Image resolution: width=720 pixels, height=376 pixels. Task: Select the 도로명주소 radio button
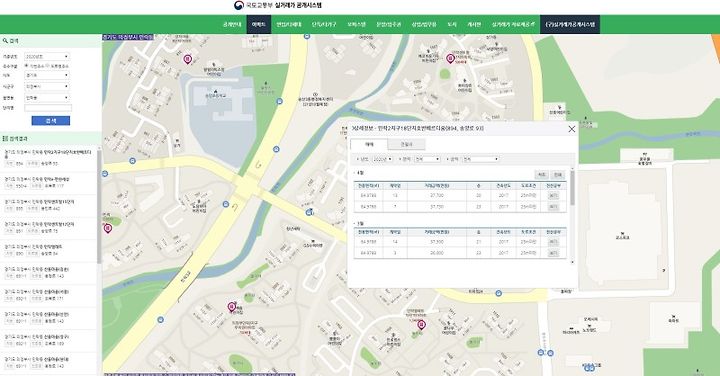point(47,66)
